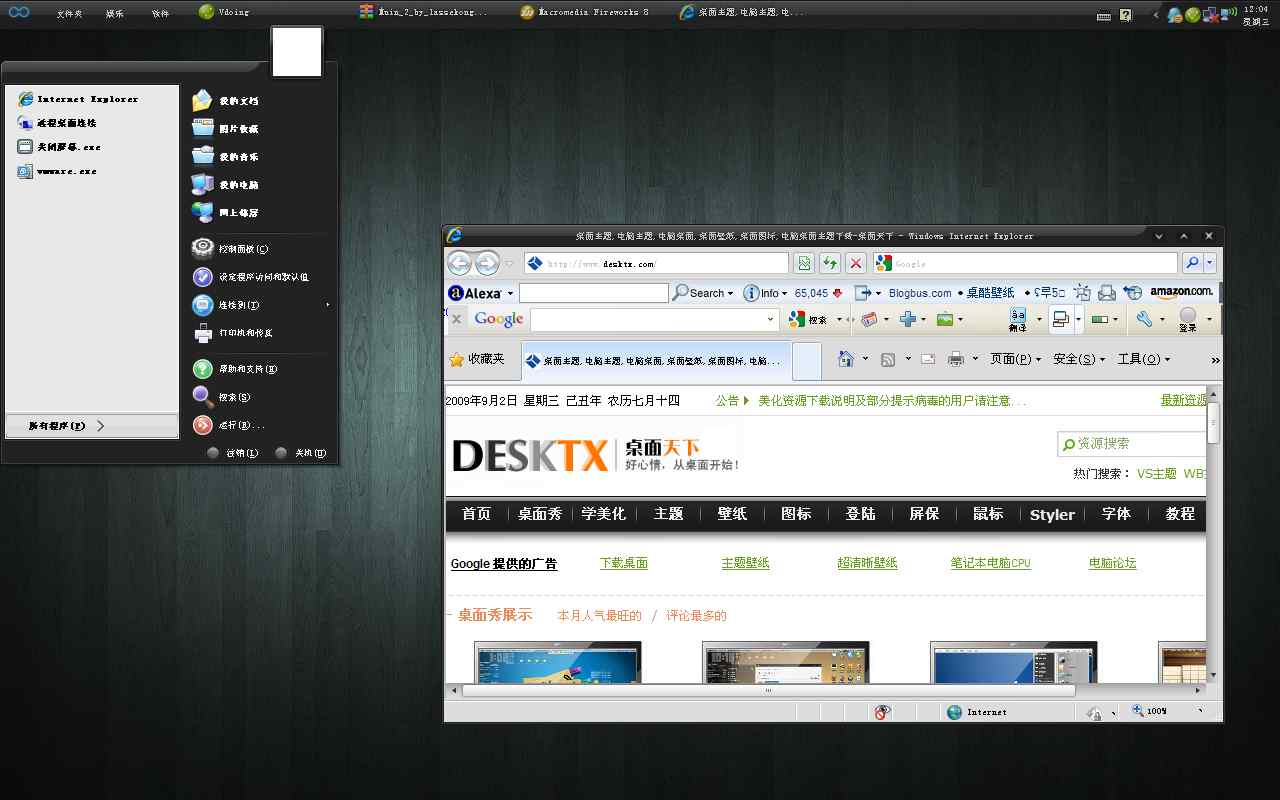Click the Styler nav item on DESKTX
This screenshot has width=1280, height=800.
click(x=1052, y=514)
